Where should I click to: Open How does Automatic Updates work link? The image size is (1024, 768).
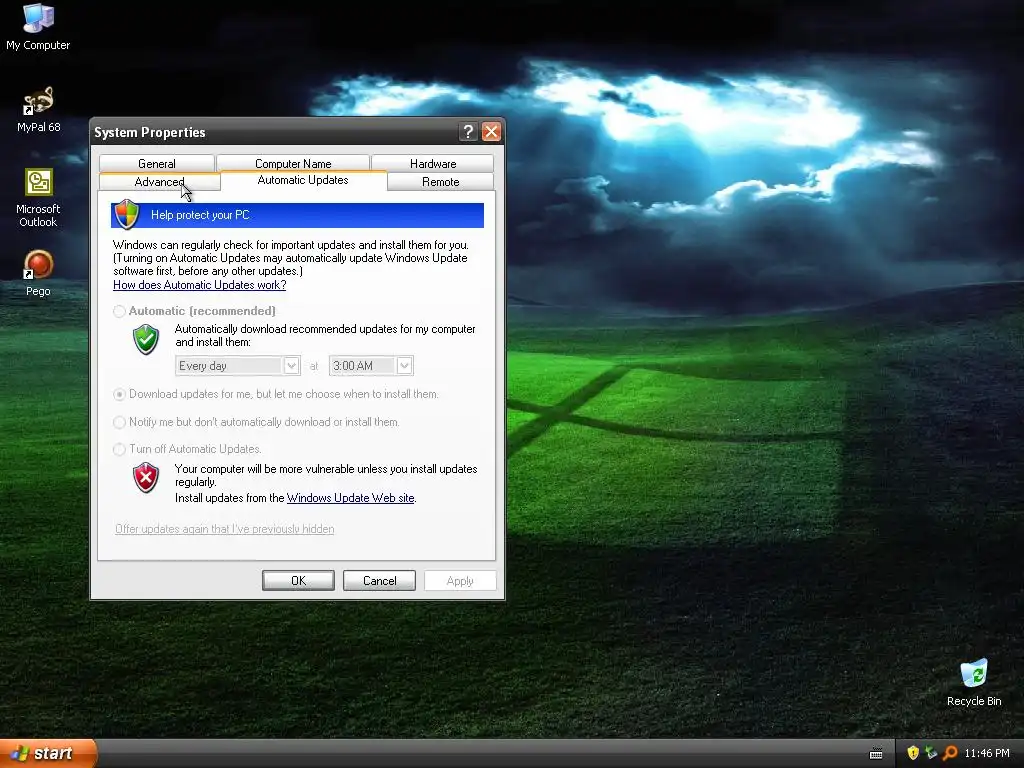(x=200, y=285)
